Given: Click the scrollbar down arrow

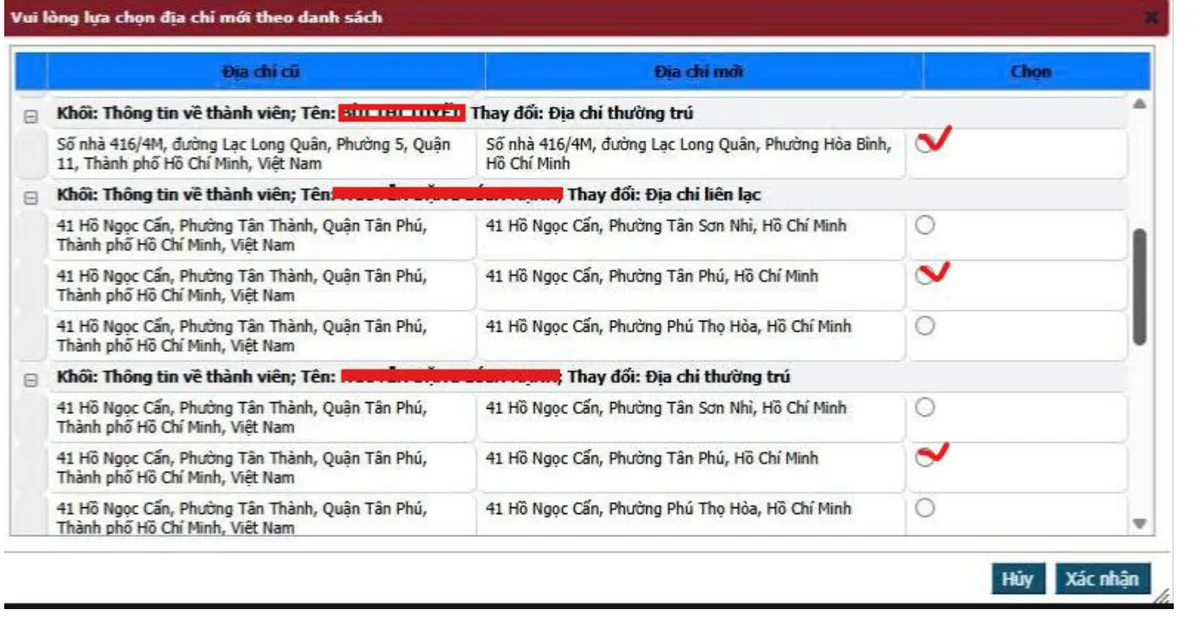Looking at the screenshot, I should tap(1139, 523).
